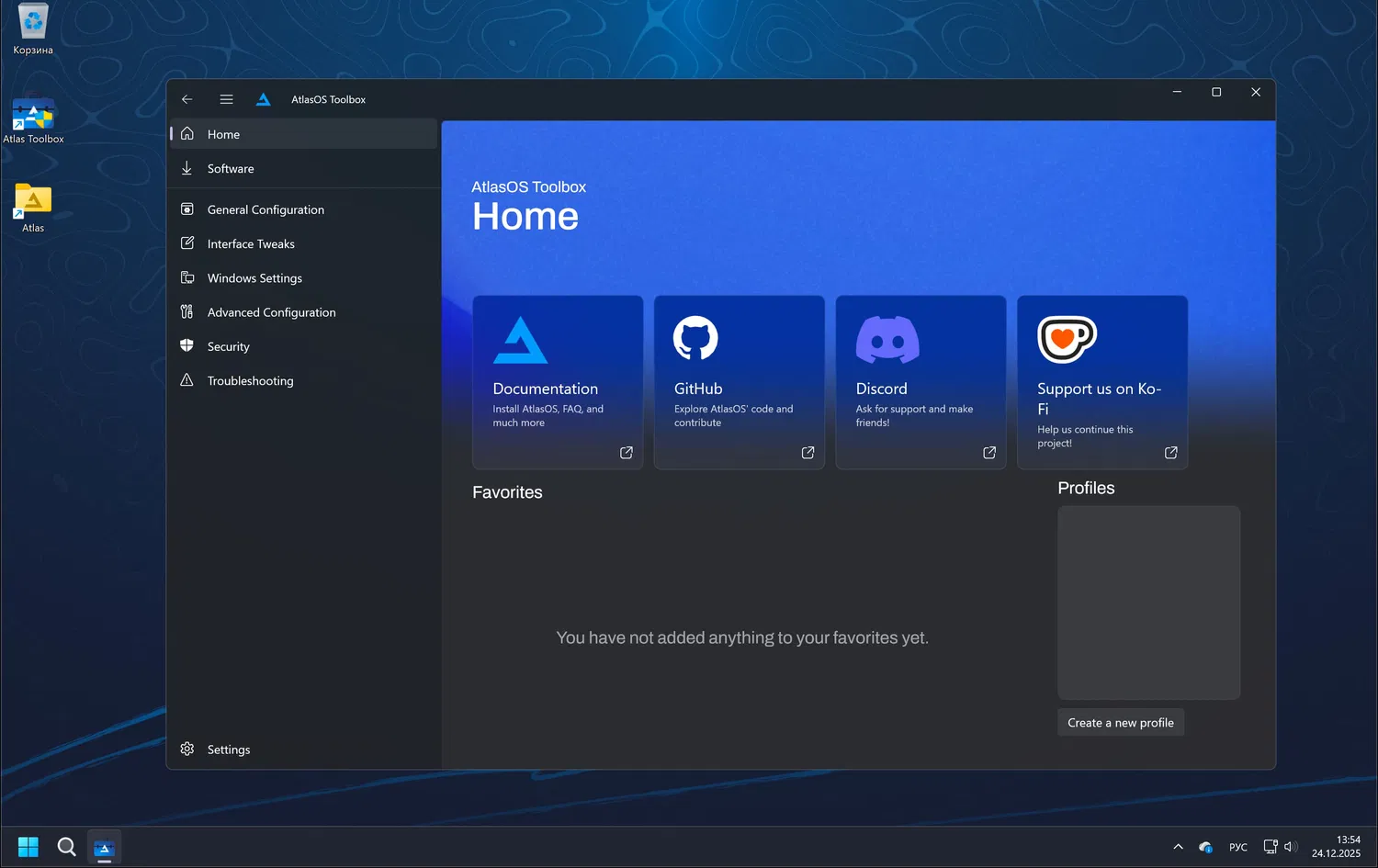1378x868 pixels.
Task: Open the Windows Start menu
Action: click(x=28, y=847)
